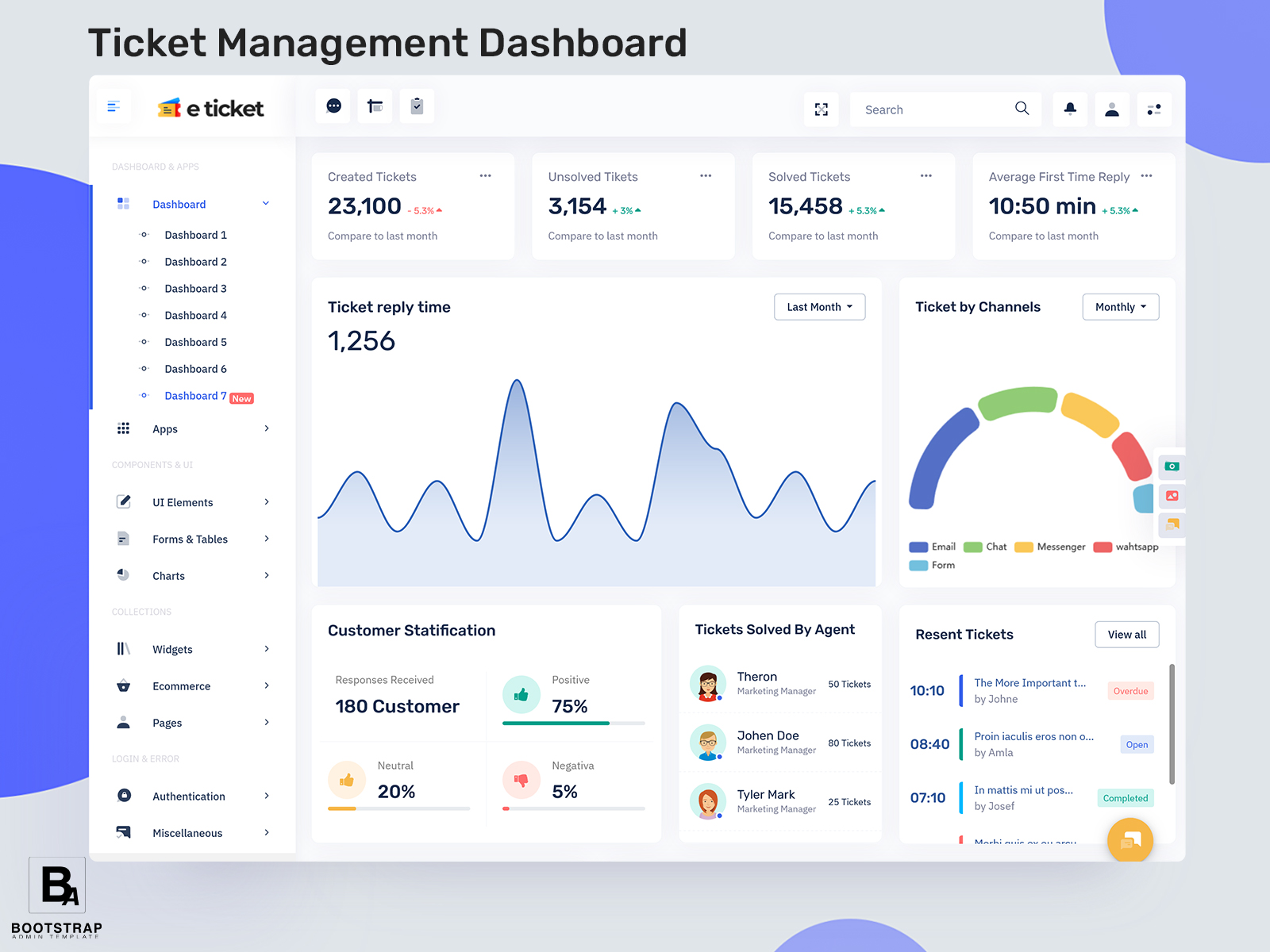Expand the Charts menu
This screenshot has width=1270, height=952.
(267, 575)
